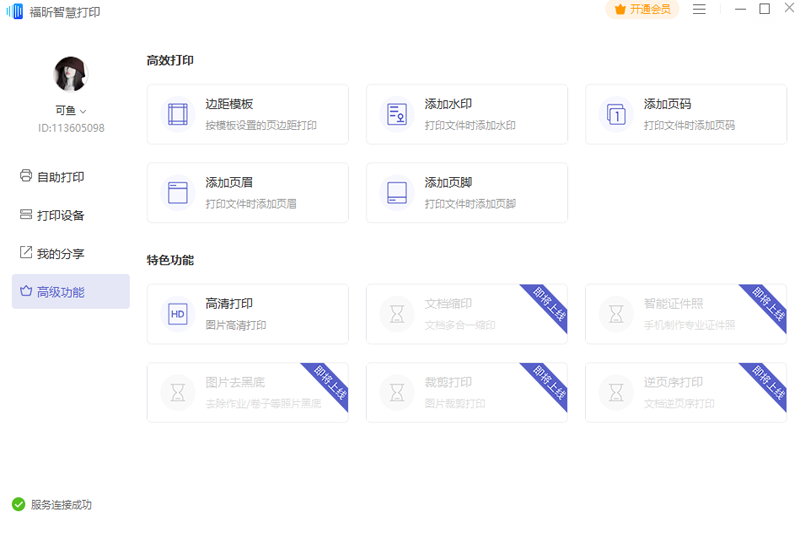
Task: Click the 按模板设置的页边距打印 description
Action: coord(261,125)
